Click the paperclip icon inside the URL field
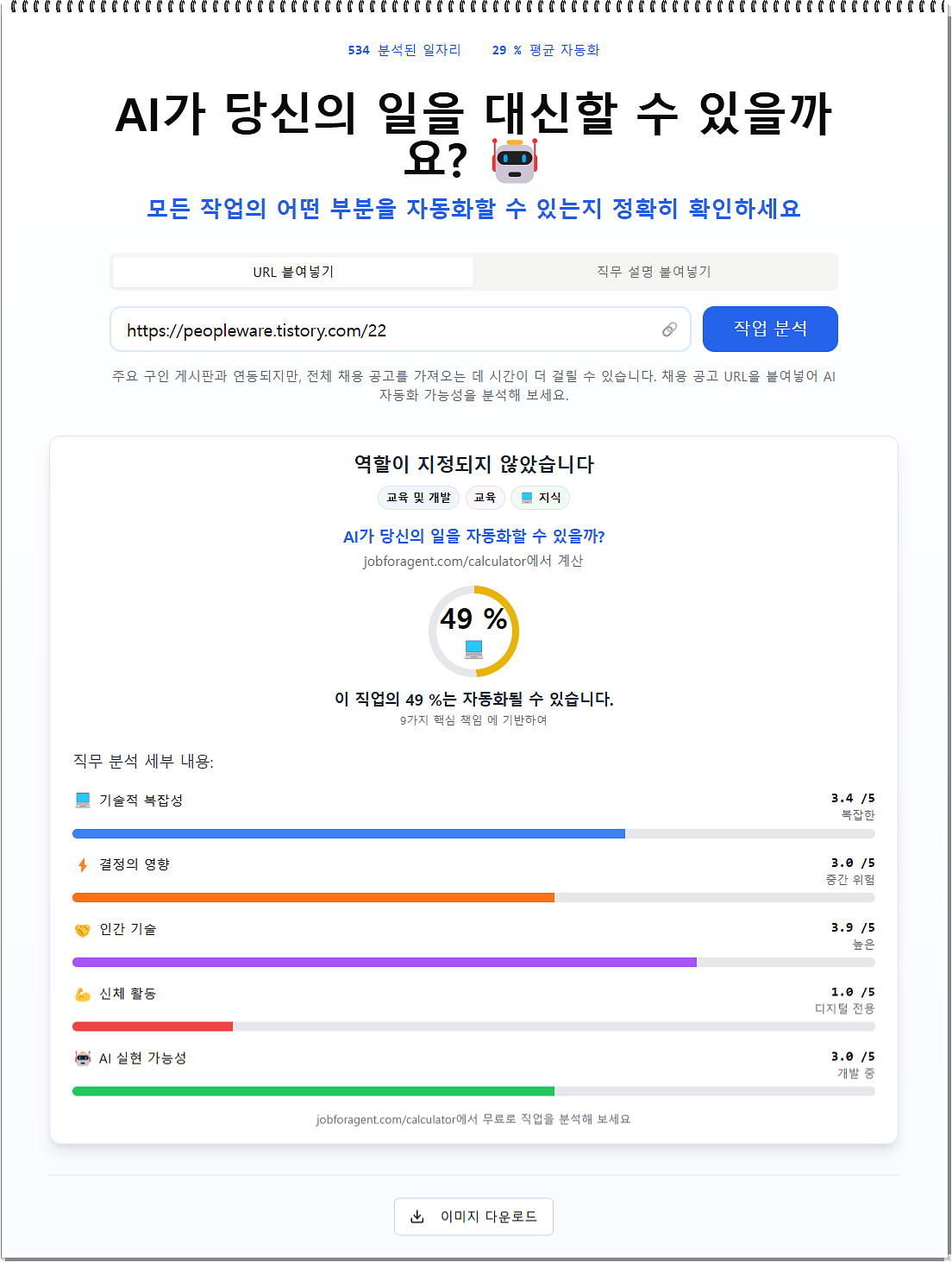 [x=670, y=330]
